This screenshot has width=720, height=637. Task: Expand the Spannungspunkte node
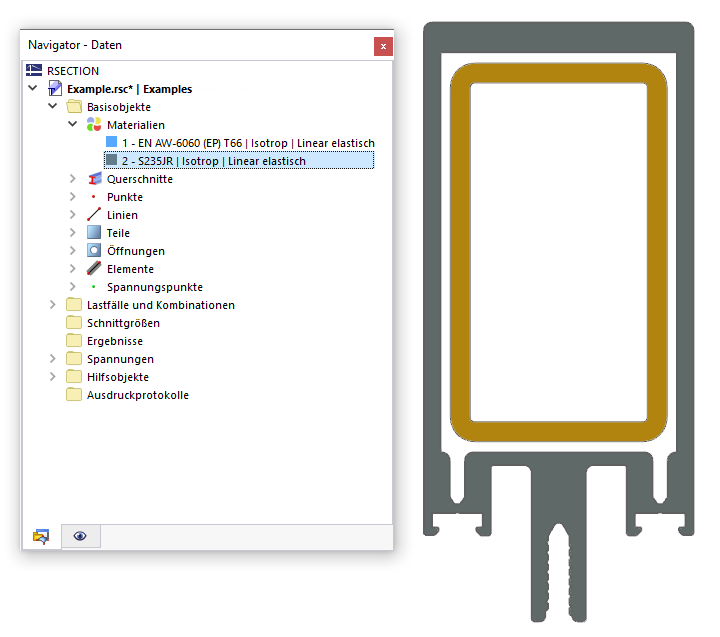point(73,286)
